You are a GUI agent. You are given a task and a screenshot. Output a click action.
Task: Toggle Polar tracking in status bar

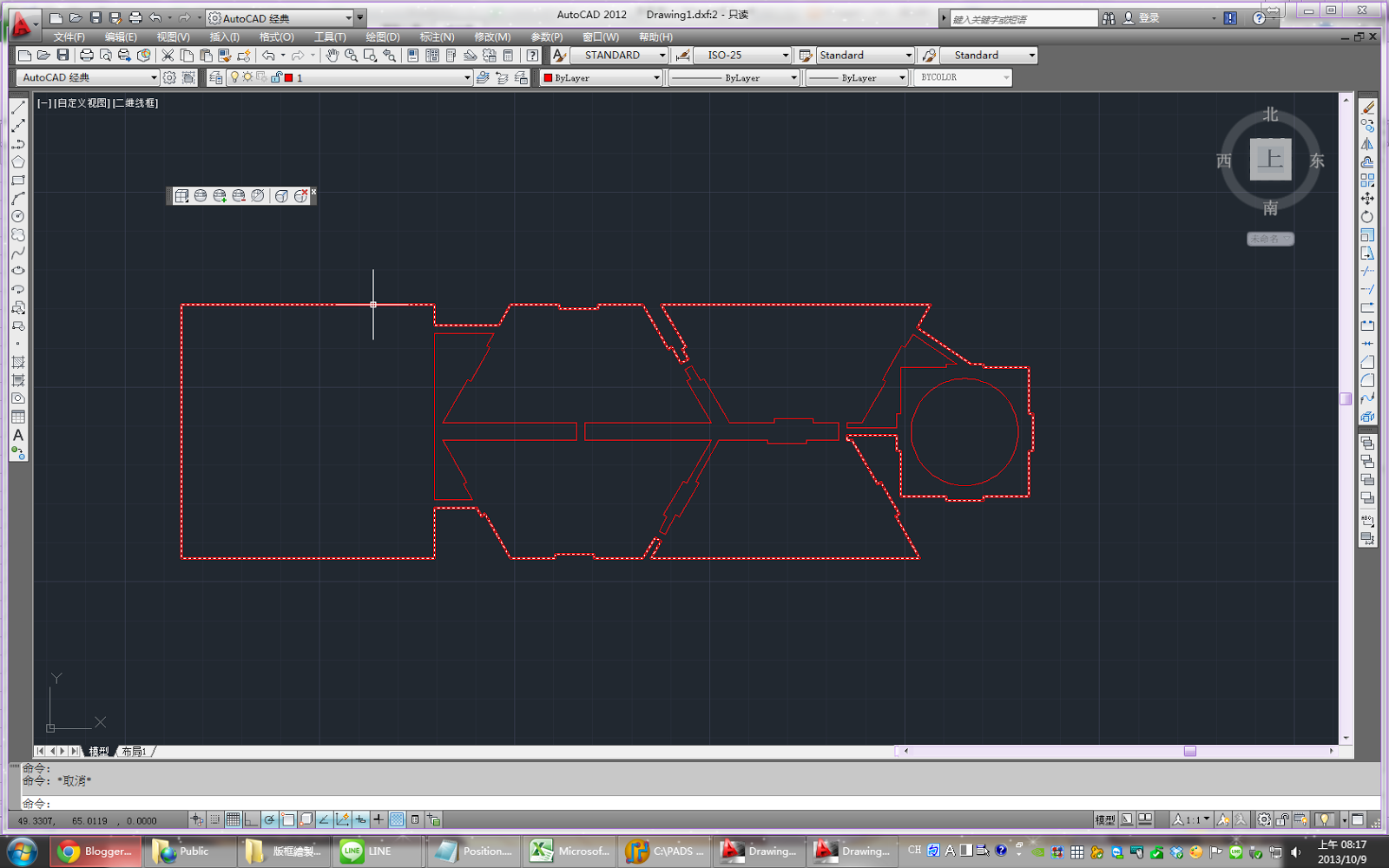pos(270,819)
